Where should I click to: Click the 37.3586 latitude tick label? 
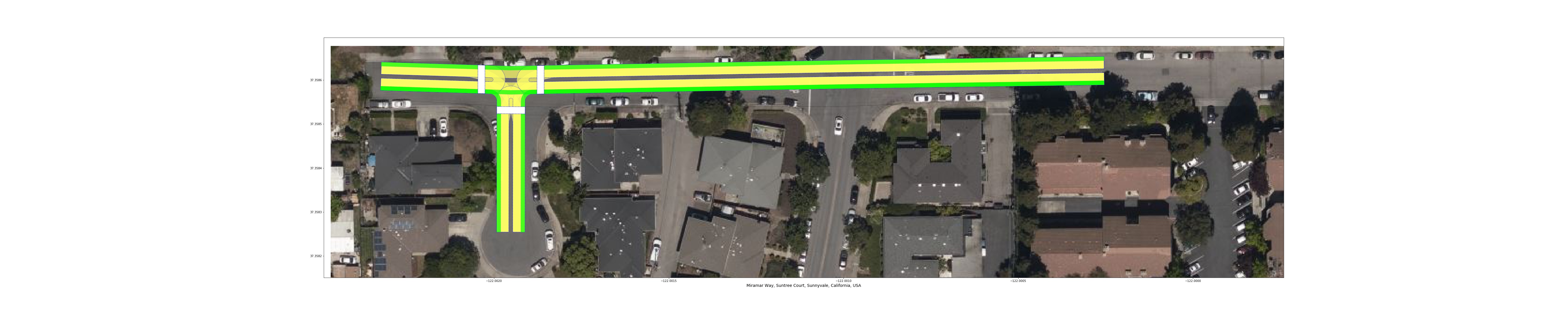pyautogui.click(x=316, y=80)
